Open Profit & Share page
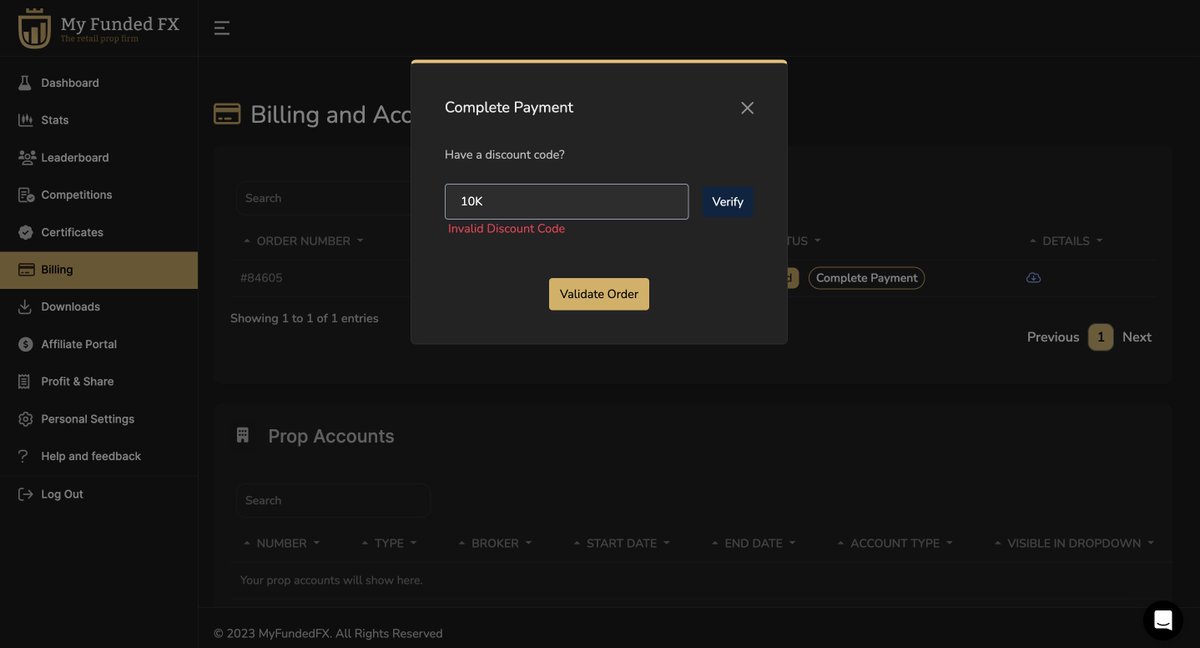The image size is (1200, 648). tap(98, 382)
